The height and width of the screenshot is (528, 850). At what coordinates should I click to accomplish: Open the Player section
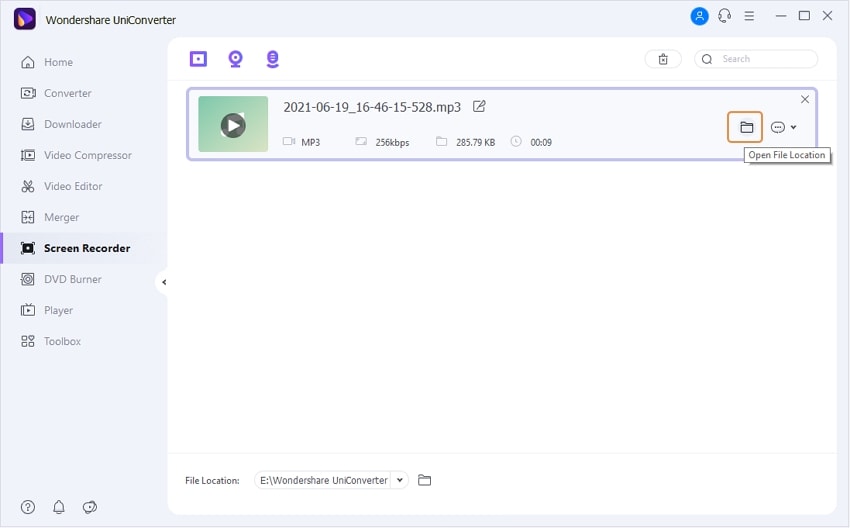(x=46, y=310)
